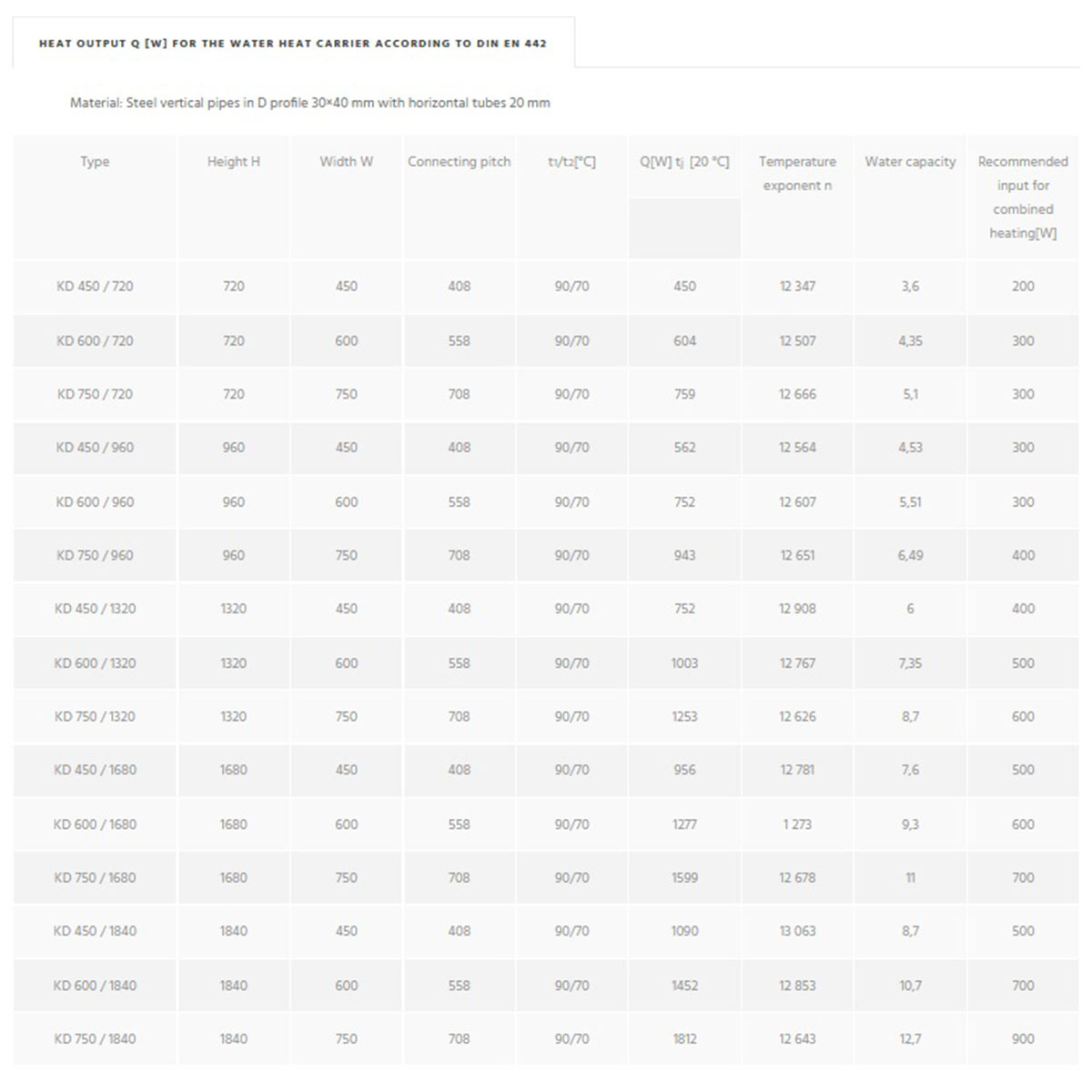Select the KD 450 / 720 row label
Screen dimensions: 1092x1092
click(95, 287)
